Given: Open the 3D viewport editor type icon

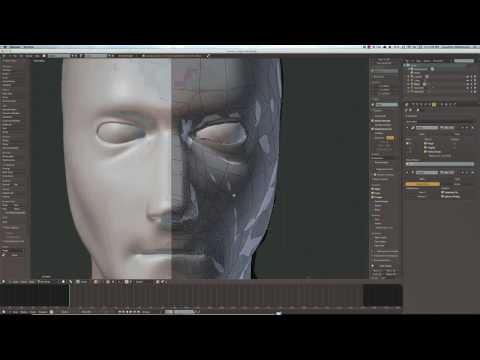Looking at the screenshot, I should coord(4,282).
